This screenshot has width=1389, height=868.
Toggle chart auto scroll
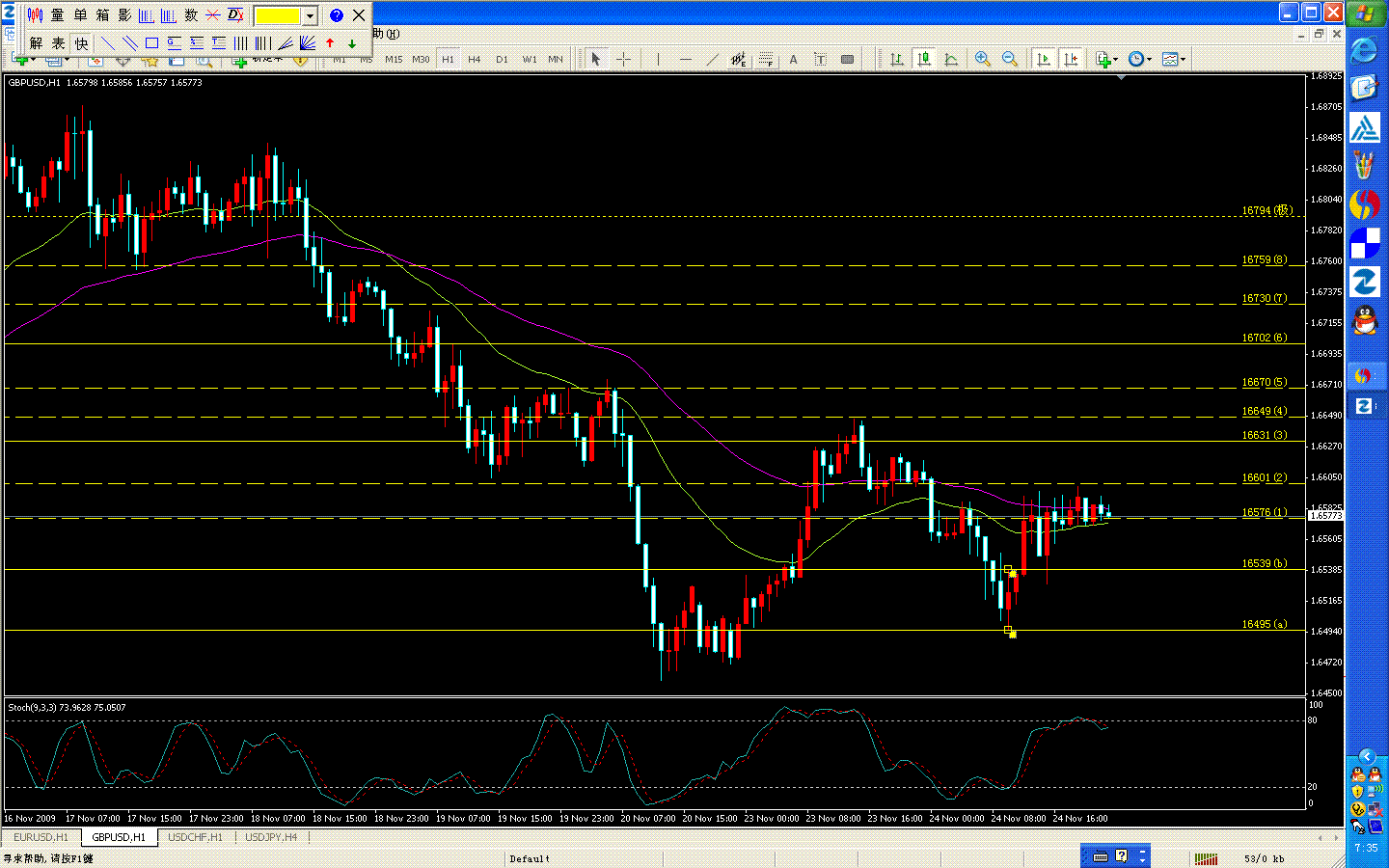point(1043,60)
